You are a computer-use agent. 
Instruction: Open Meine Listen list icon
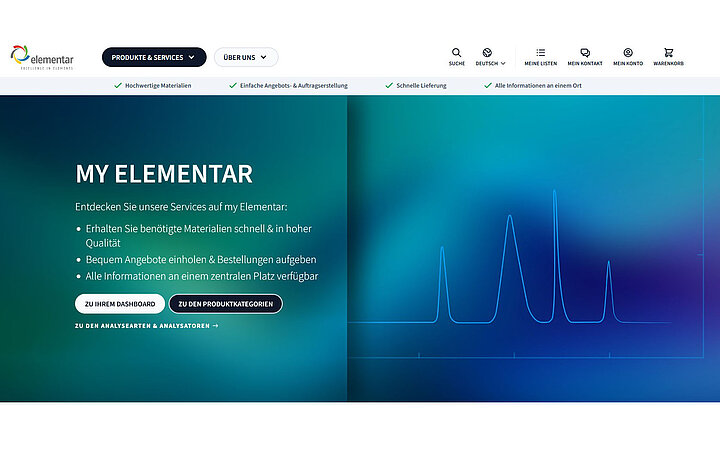[x=540, y=52]
